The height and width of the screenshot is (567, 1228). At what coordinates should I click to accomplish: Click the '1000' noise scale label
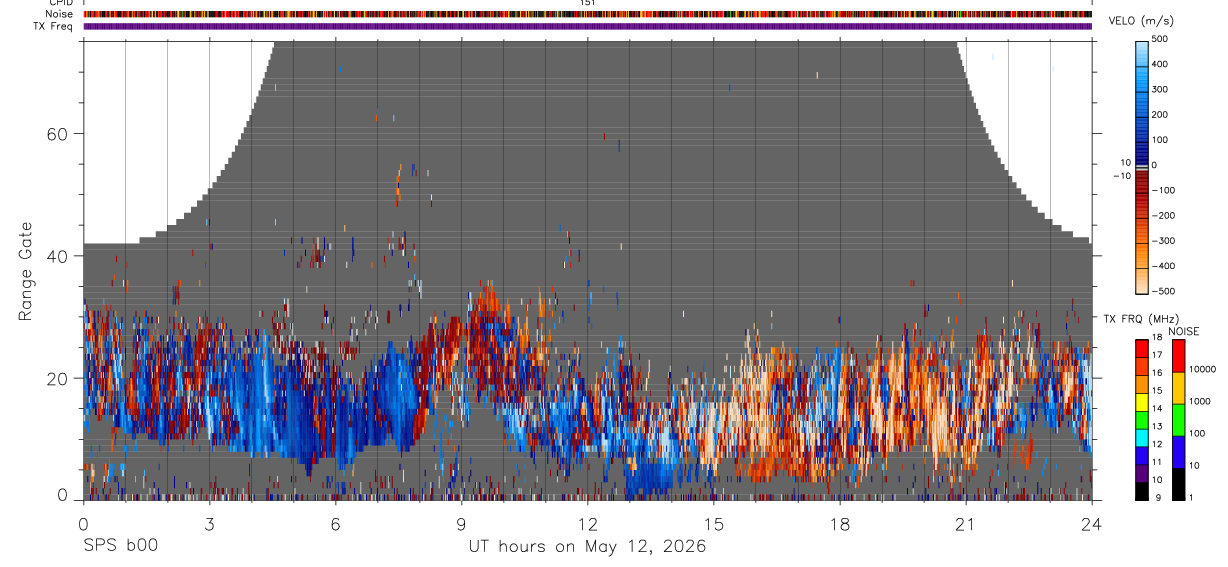[x=1199, y=401]
